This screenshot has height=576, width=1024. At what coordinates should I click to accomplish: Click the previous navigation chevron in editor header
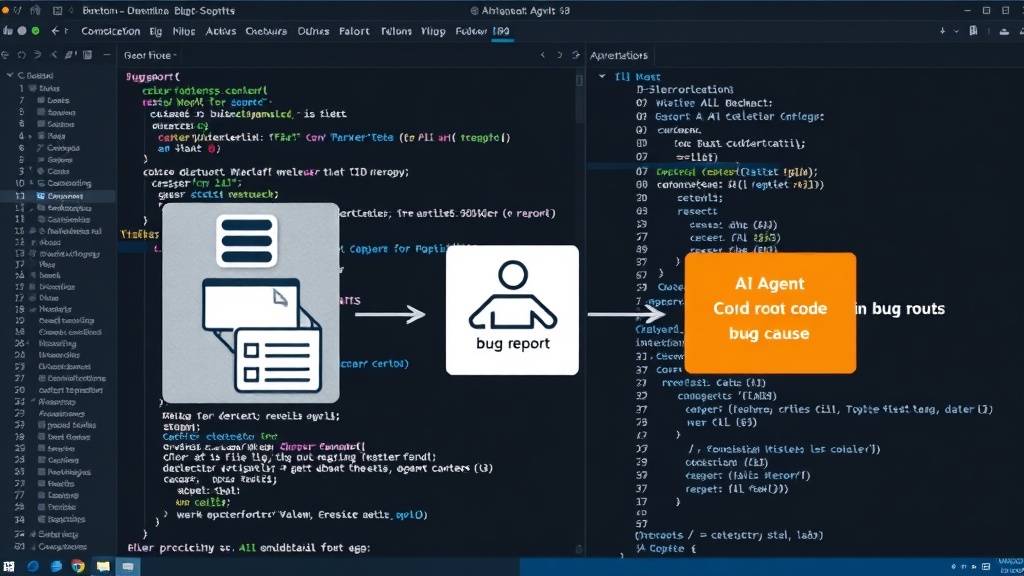pyautogui.click(x=543, y=56)
